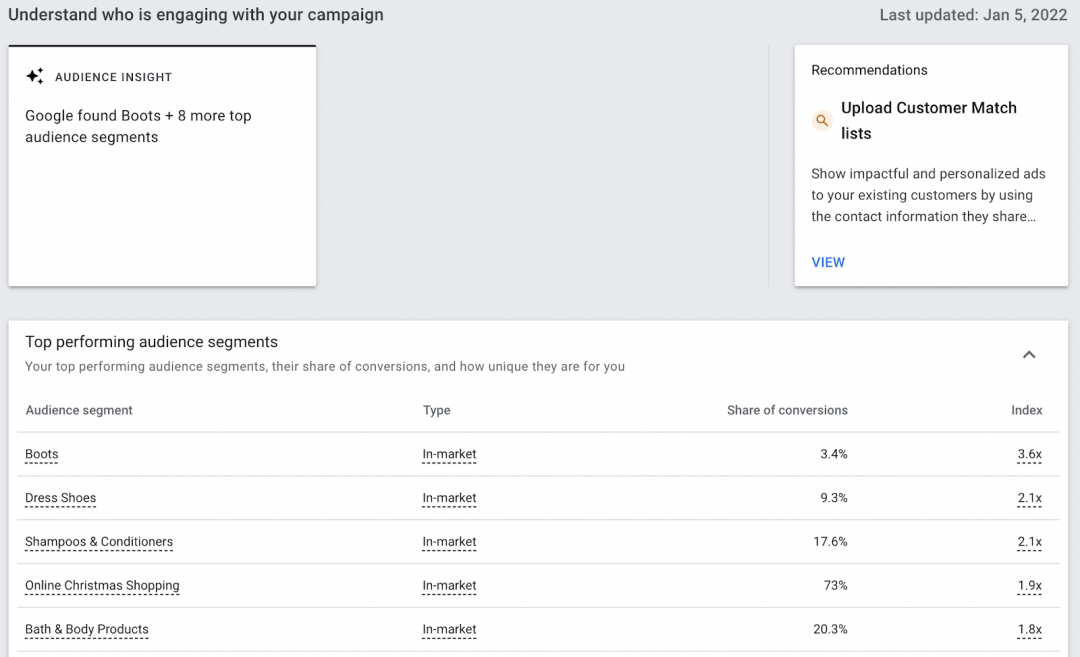Click the Audience Insight sparkle icon

(x=35, y=77)
